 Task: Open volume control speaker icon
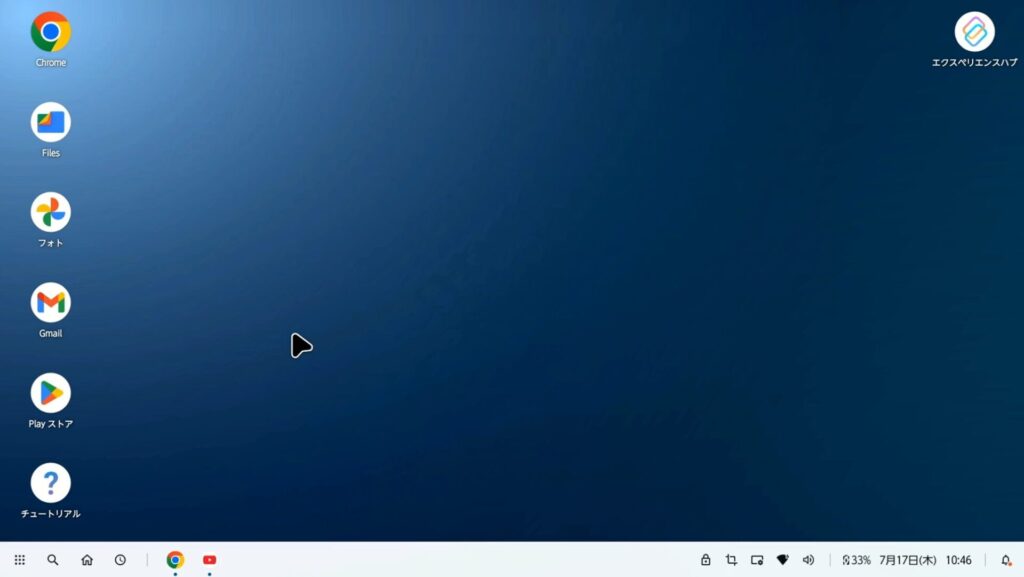808,560
